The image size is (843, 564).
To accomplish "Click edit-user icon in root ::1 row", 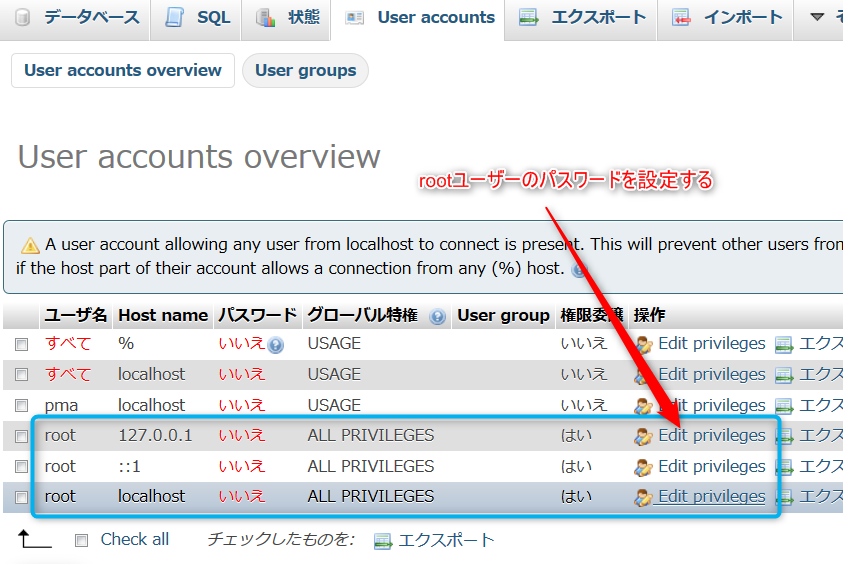I will 644,468.
